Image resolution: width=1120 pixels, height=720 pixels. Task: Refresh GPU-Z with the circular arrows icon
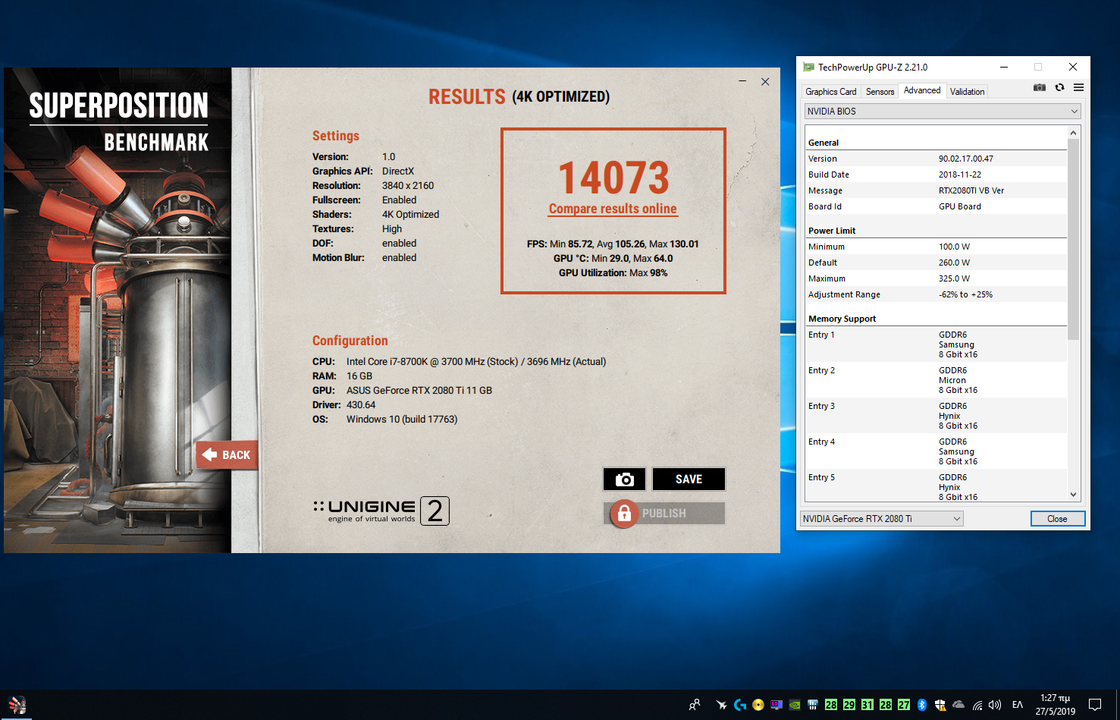coord(1059,87)
